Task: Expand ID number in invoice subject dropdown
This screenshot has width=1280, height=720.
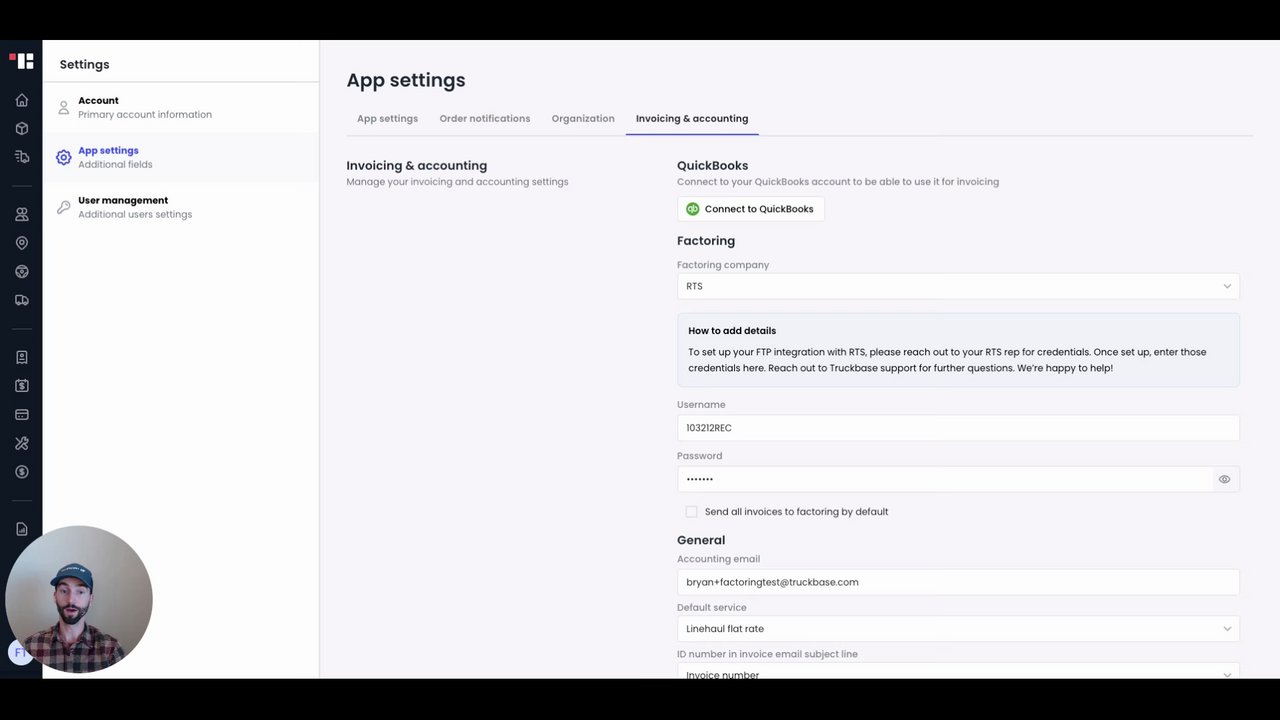Action: click(x=957, y=673)
